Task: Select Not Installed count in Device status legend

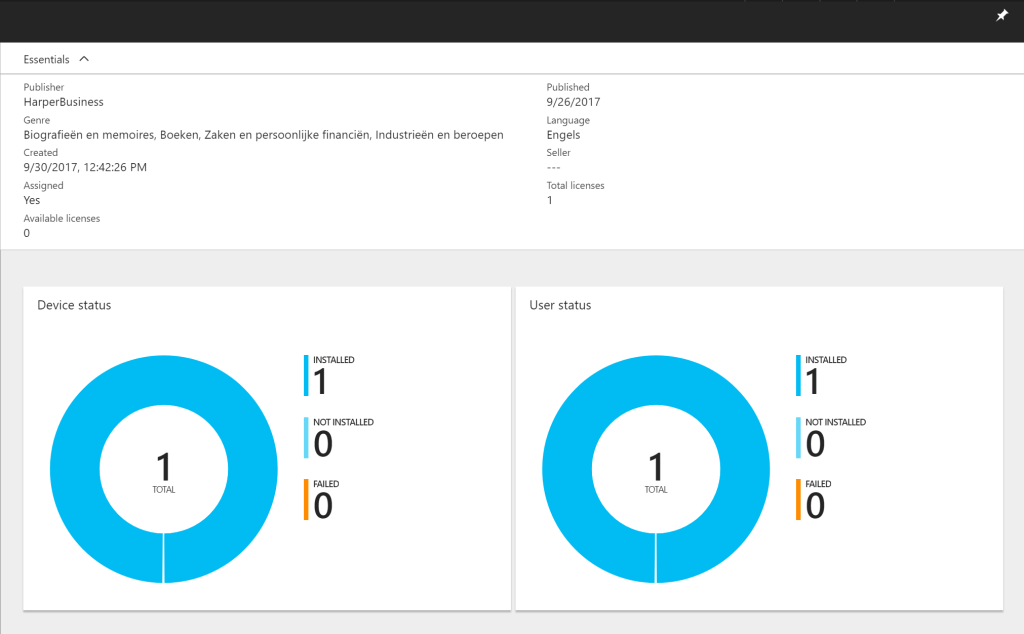Action: (322, 443)
